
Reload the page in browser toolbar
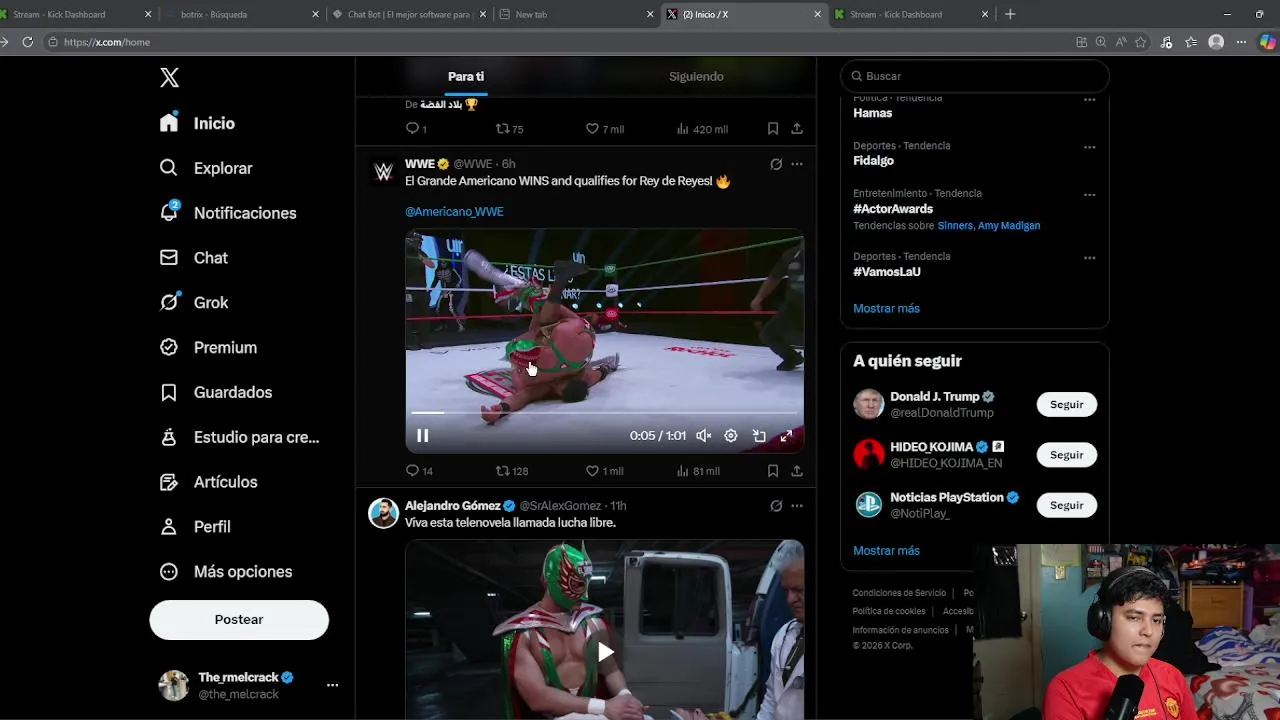pyautogui.click(x=27, y=42)
